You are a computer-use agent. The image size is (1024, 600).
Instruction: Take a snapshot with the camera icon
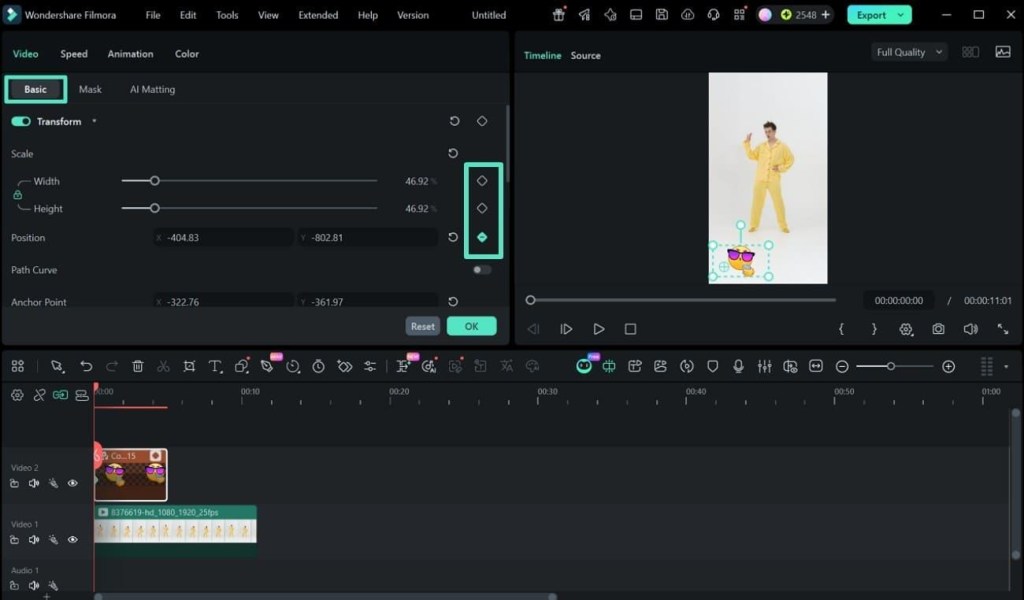pyautogui.click(x=938, y=329)
